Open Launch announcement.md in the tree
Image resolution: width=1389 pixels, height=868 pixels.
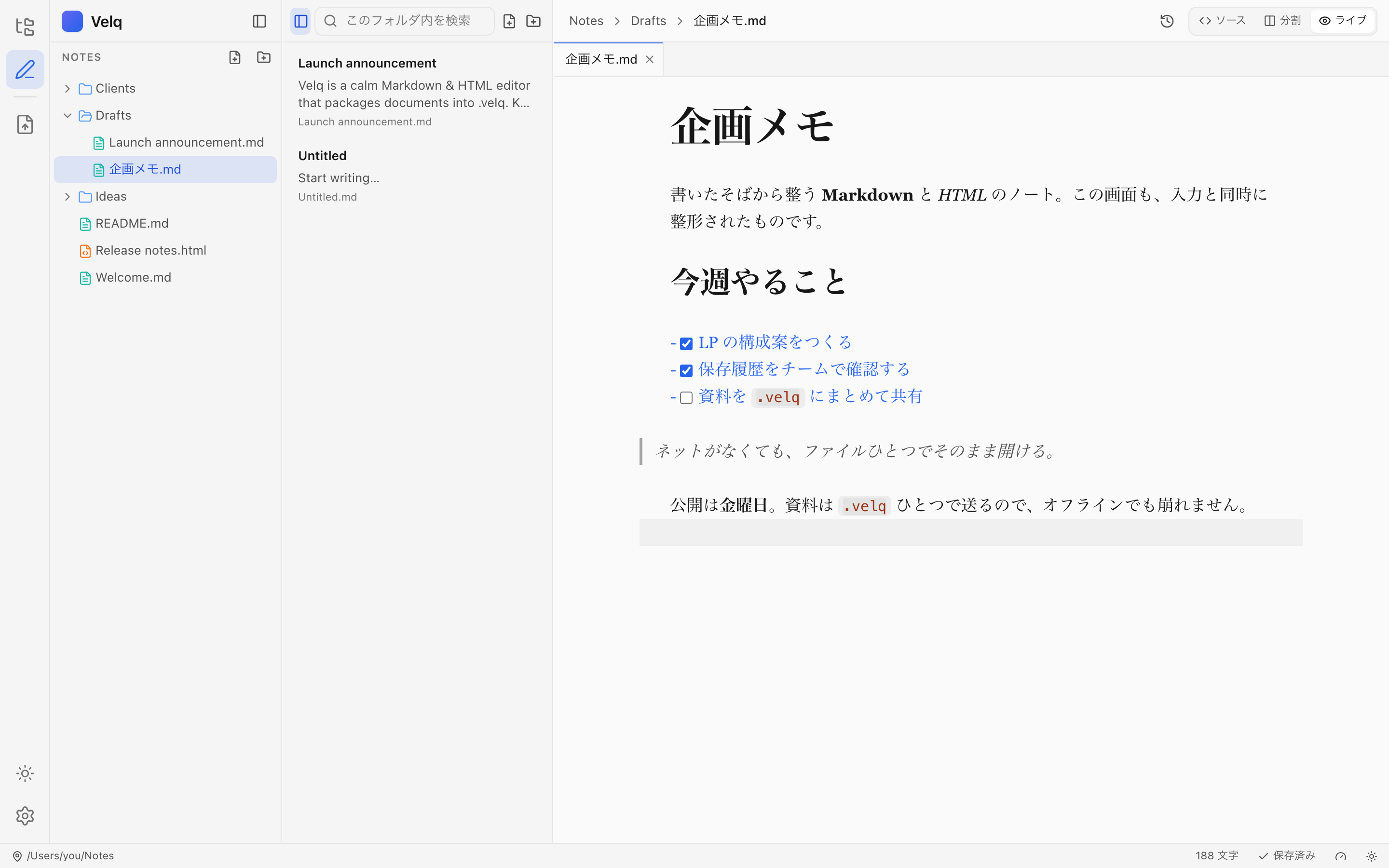pos(165,142)
